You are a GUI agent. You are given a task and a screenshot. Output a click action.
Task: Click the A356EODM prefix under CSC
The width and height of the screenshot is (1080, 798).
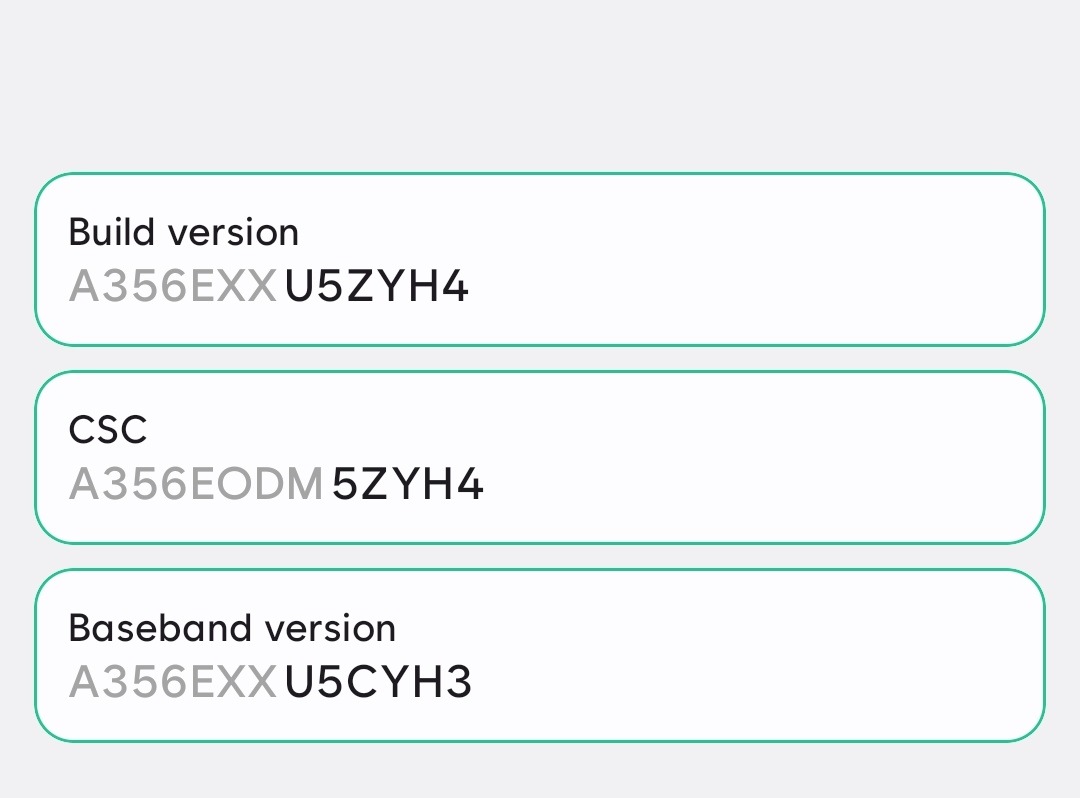point(196,483)
